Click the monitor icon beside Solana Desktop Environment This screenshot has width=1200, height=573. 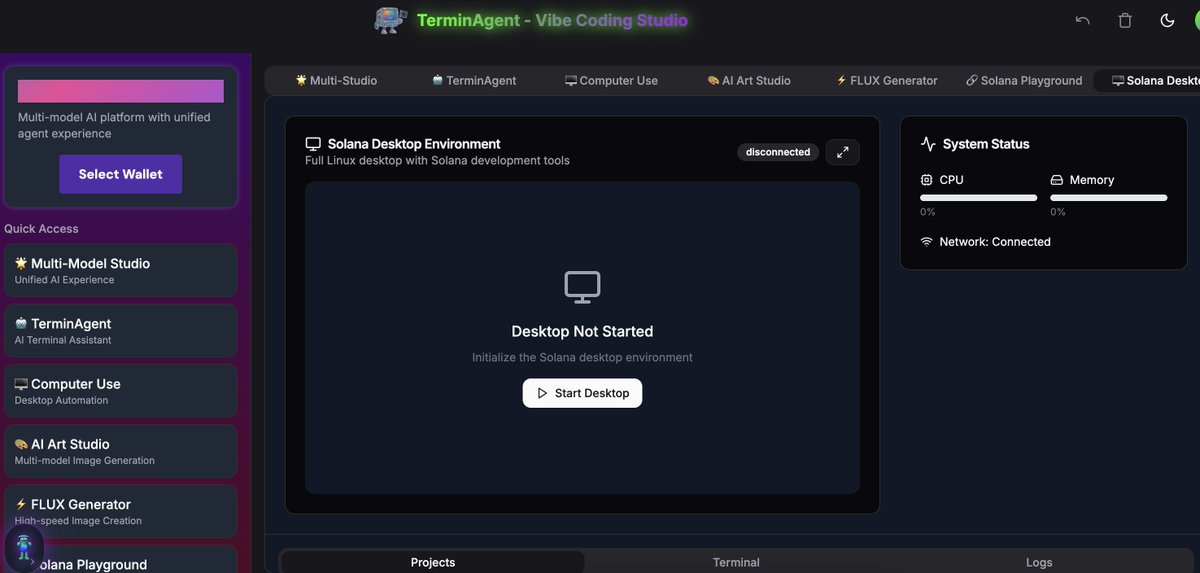click(313, 144)
